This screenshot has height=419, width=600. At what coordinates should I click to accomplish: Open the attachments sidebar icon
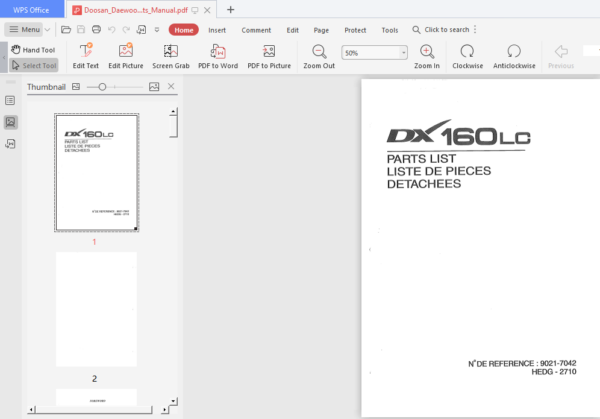tap(10, 144)
